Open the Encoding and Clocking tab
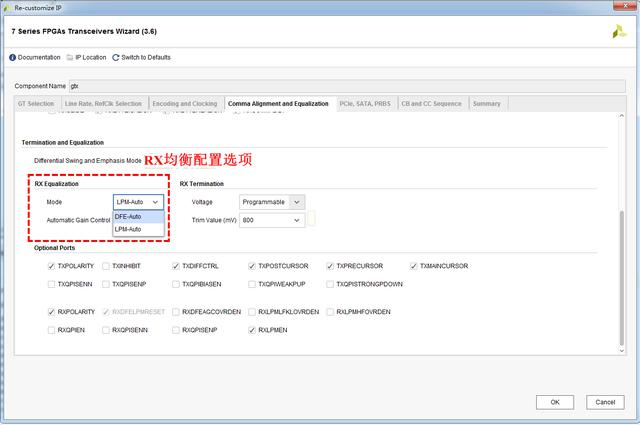Screen dimensions: 640x425 185,104
